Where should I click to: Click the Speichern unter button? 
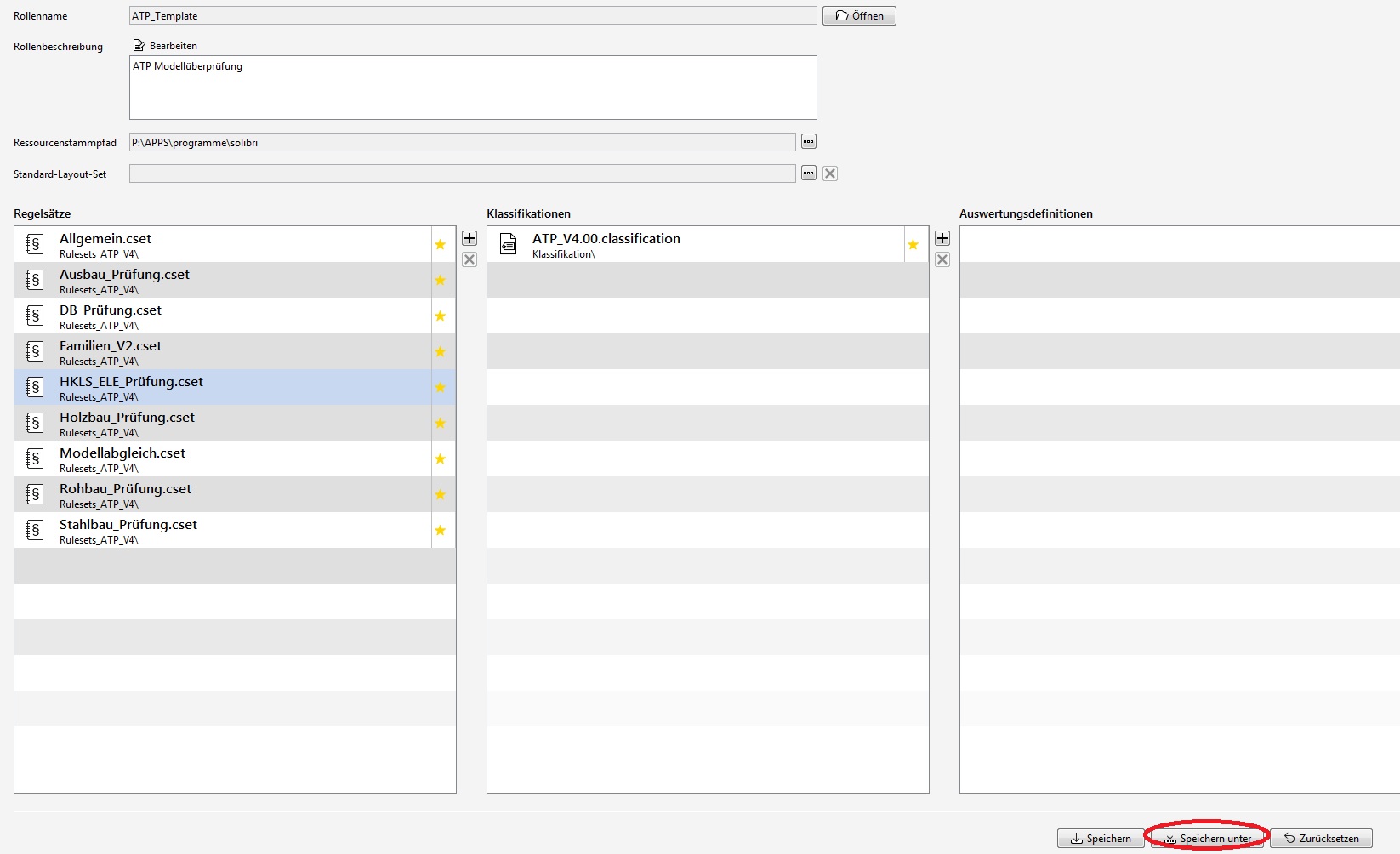[x=1207, y=838]
